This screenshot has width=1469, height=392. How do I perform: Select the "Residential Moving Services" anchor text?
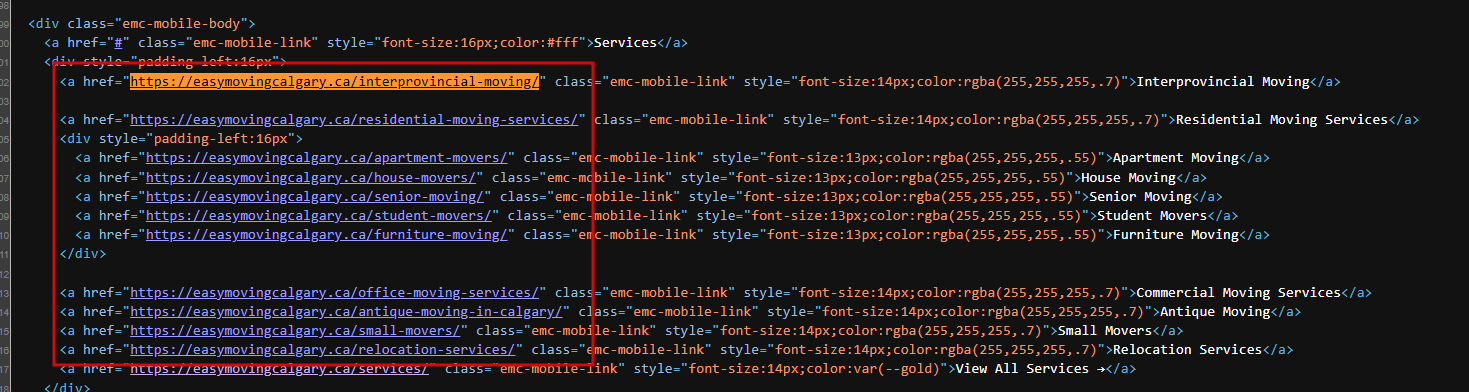click(x=1282, y=119)
